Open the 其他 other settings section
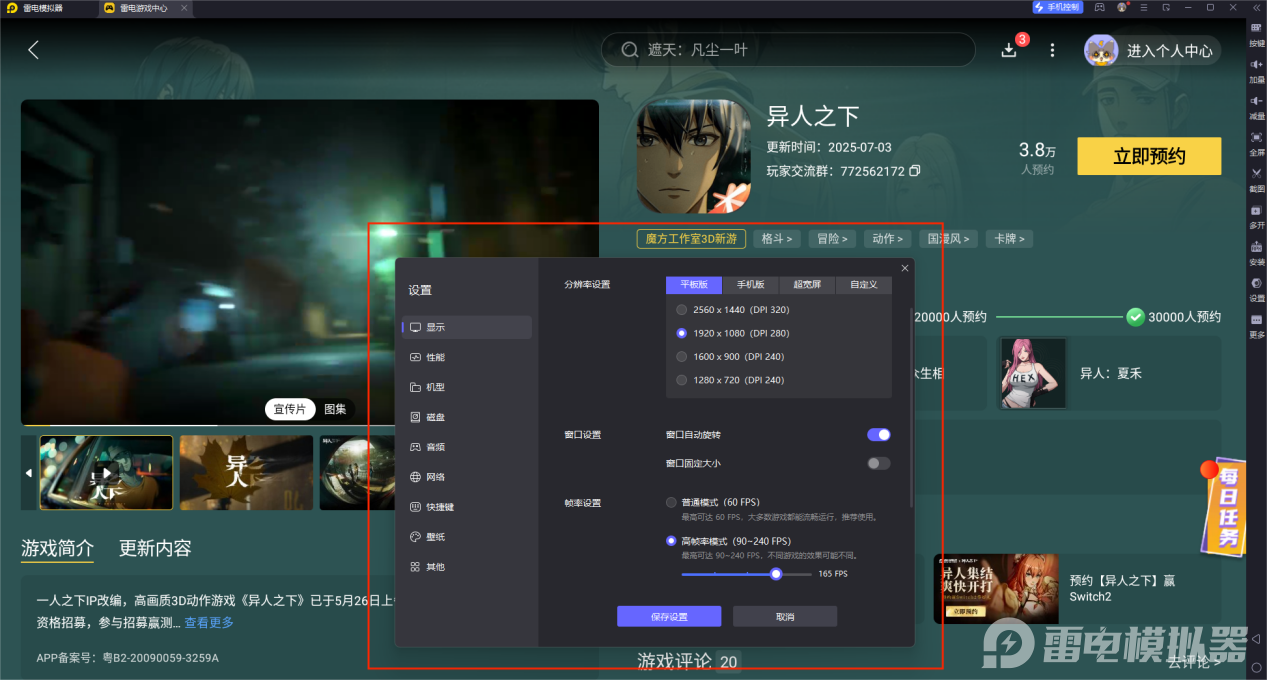This screenshot has width=1267, height=680. click(467, 567)
